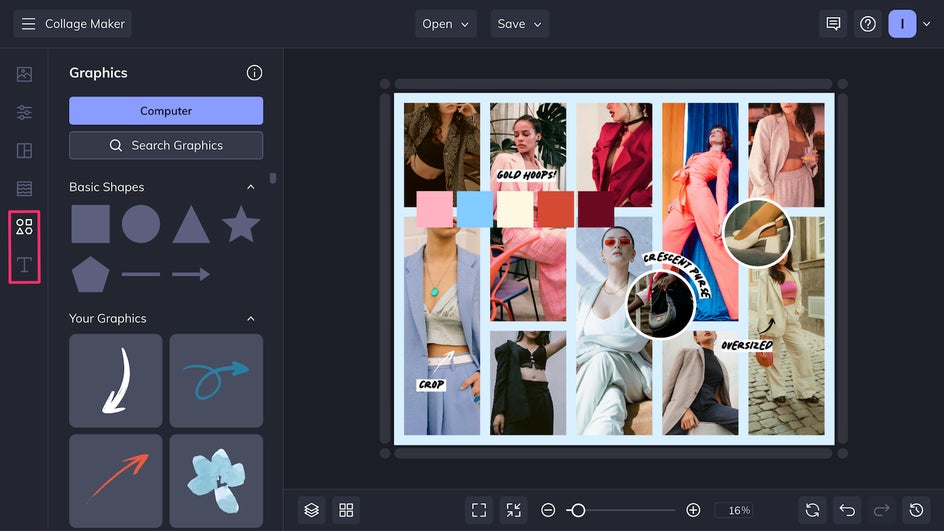944x531 pixels.
Task: Add the triangle basic shape
Action: (x=191, y=224)
